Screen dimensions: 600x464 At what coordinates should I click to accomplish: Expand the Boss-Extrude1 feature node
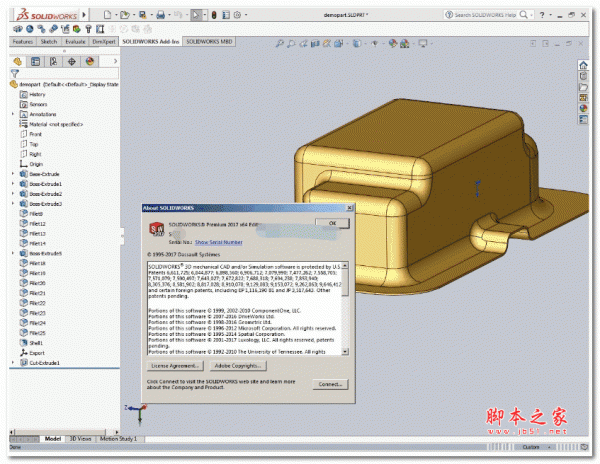[x=13, y=184]
